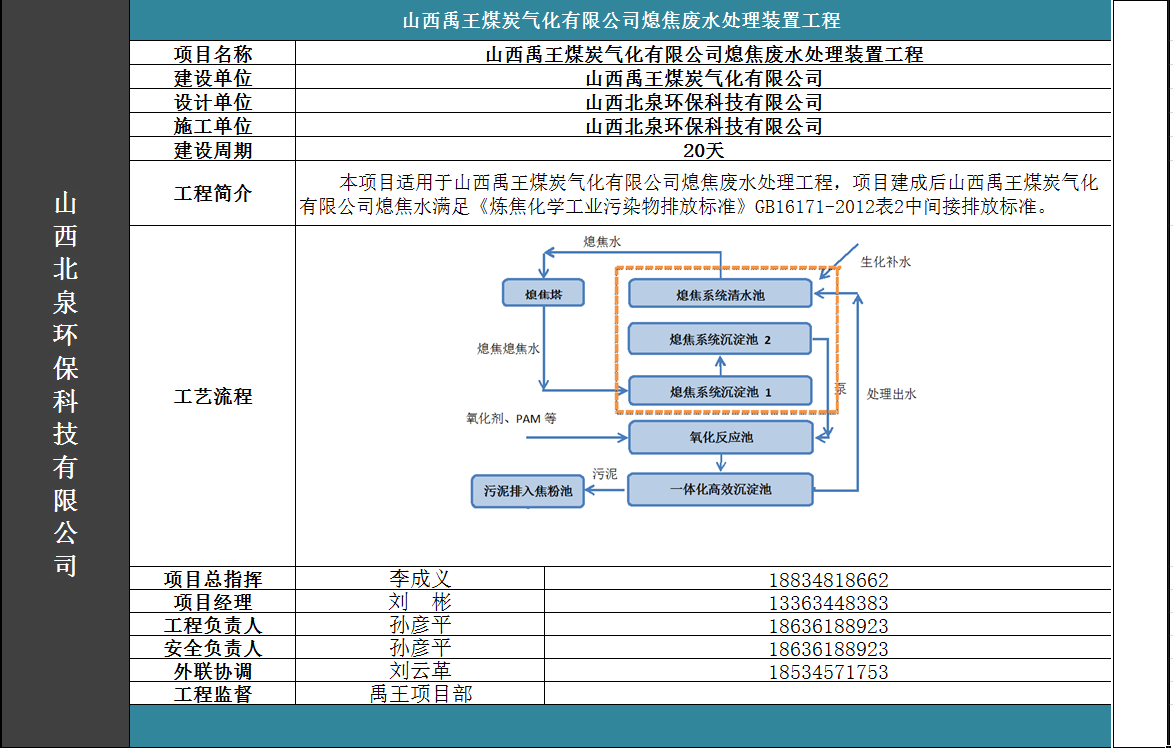Click the 建设单位 label cell
This screenshot has width=1173, height=748.
pyautogui.click(x=212, y=78)
